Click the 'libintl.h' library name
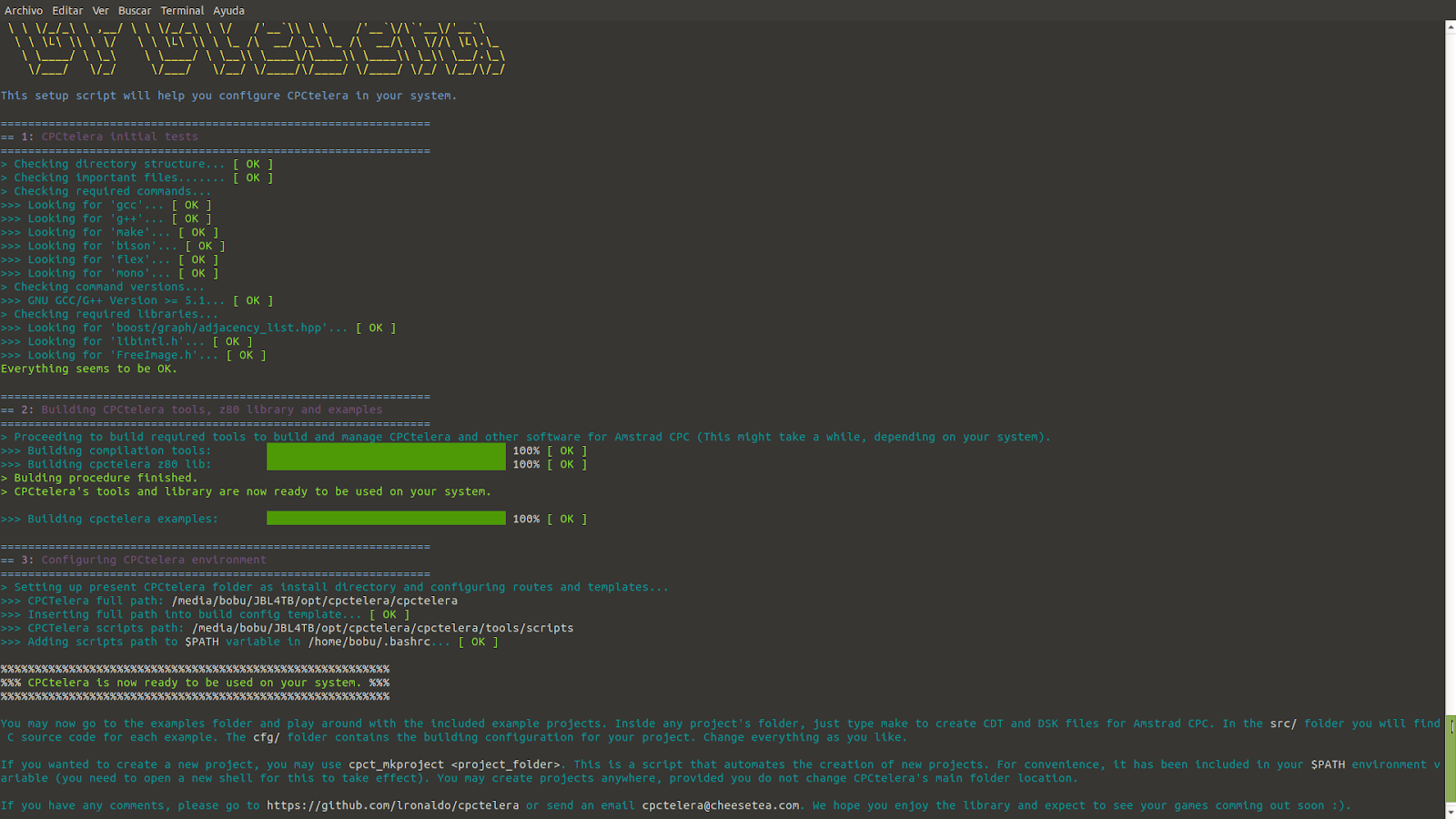The height and width of the screenshot is (819, 1456). coord(147,341)
